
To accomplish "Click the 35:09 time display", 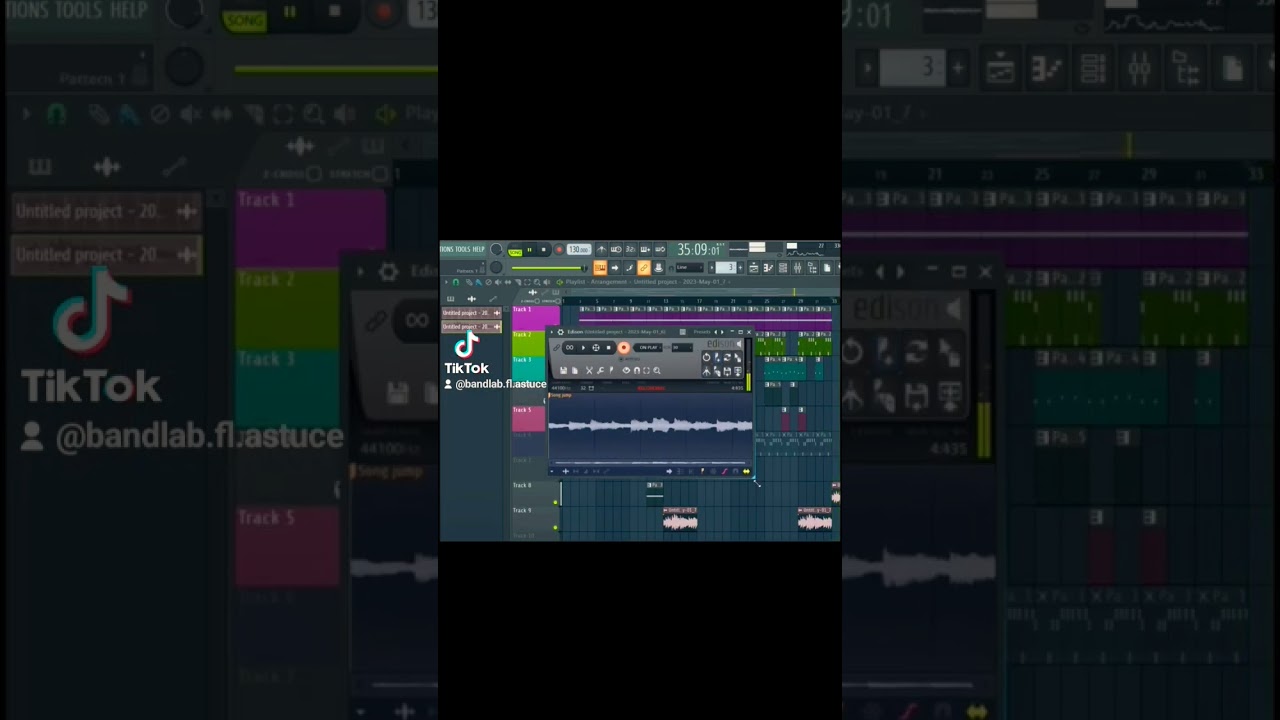I will tap(697, 250).
